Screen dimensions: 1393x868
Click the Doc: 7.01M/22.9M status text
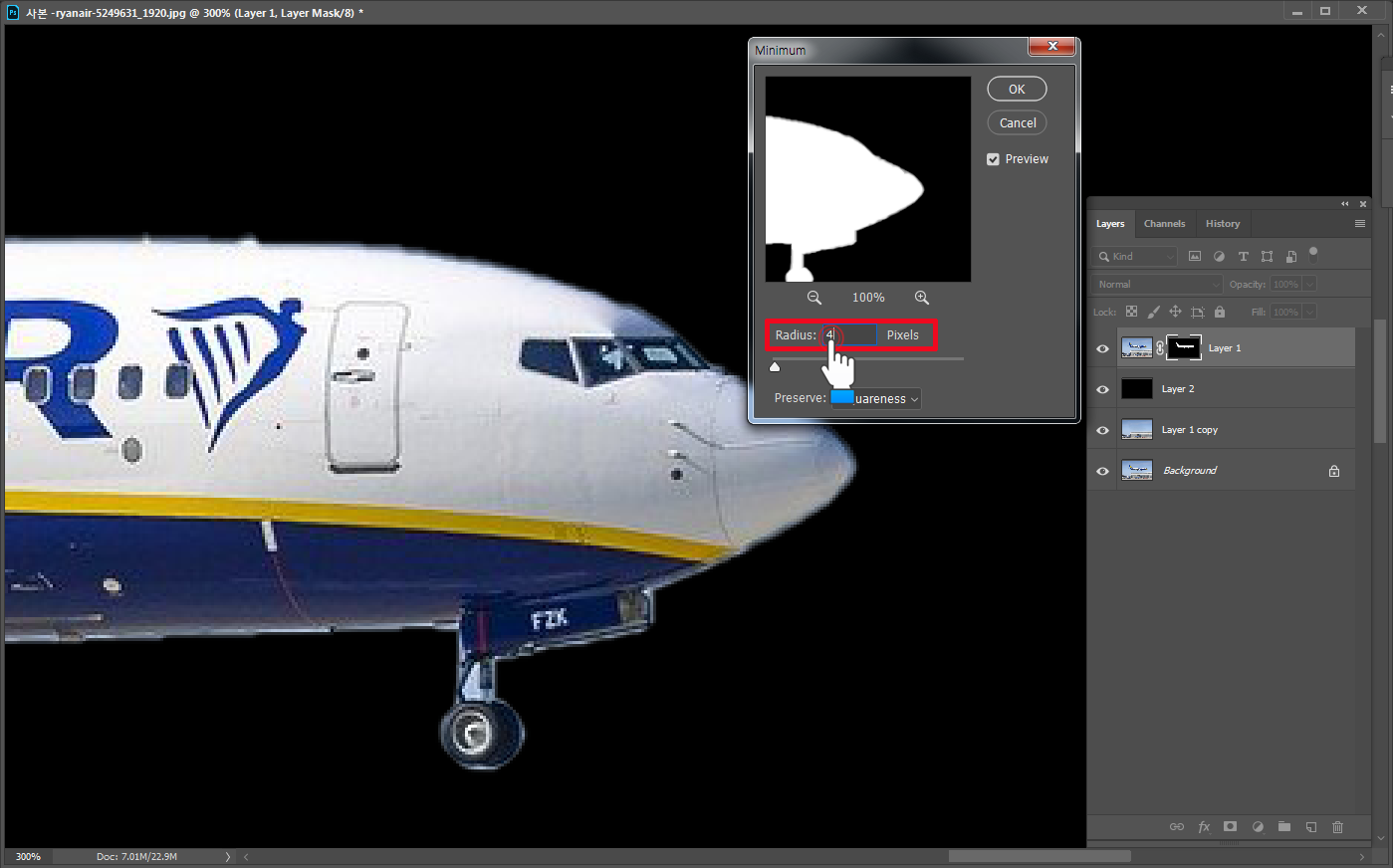pyautogui.click(x=136, y=856)
